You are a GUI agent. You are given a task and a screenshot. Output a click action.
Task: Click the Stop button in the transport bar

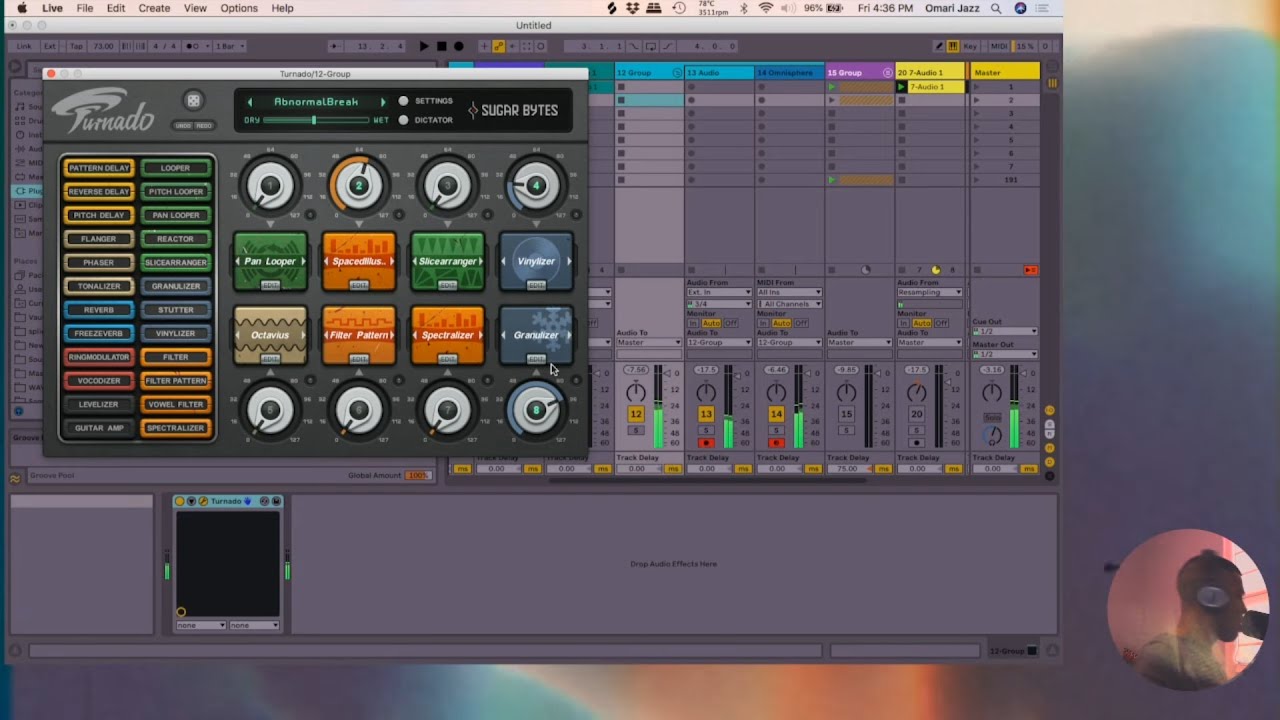coord(441,46)
